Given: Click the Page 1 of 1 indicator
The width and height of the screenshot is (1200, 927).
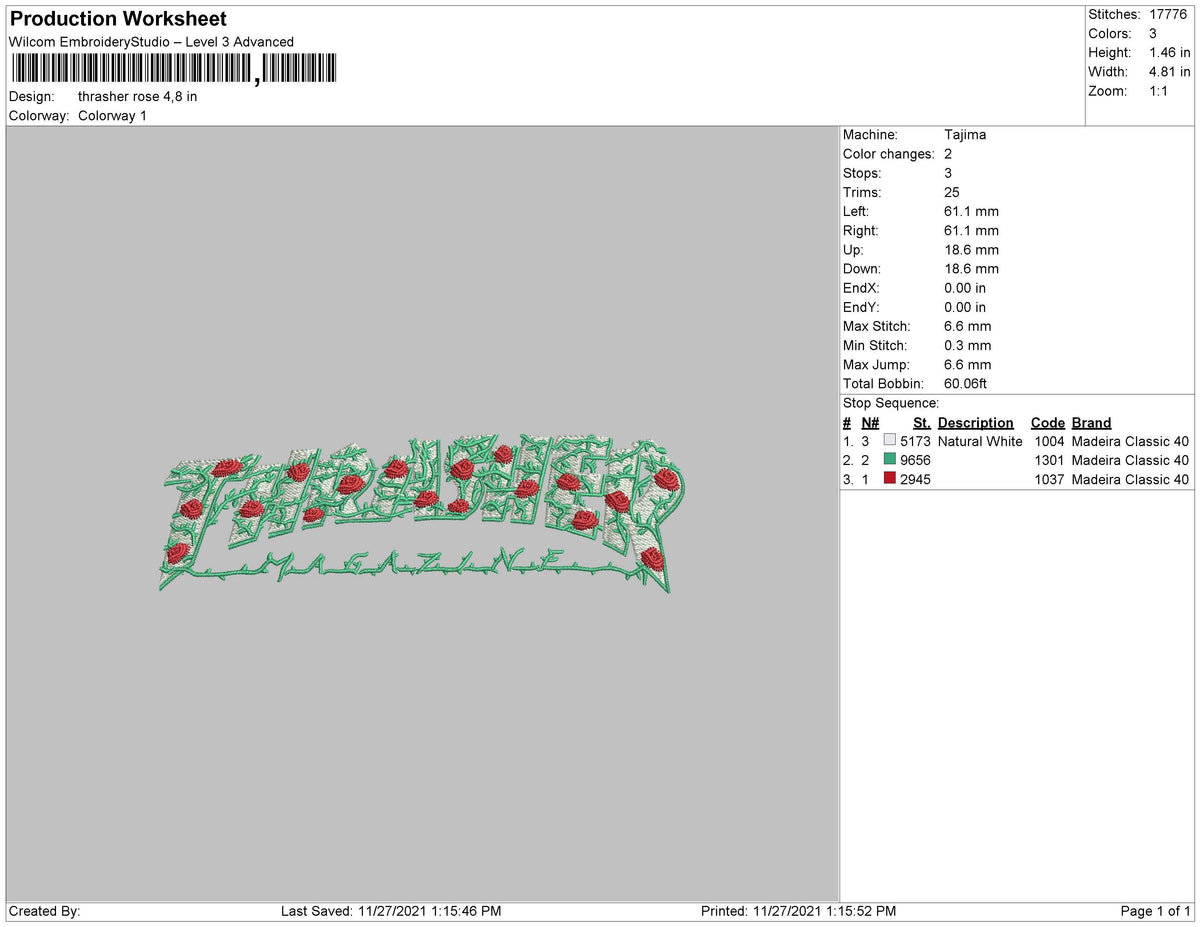Looking at the screenshot, I should click(1156, 911).
